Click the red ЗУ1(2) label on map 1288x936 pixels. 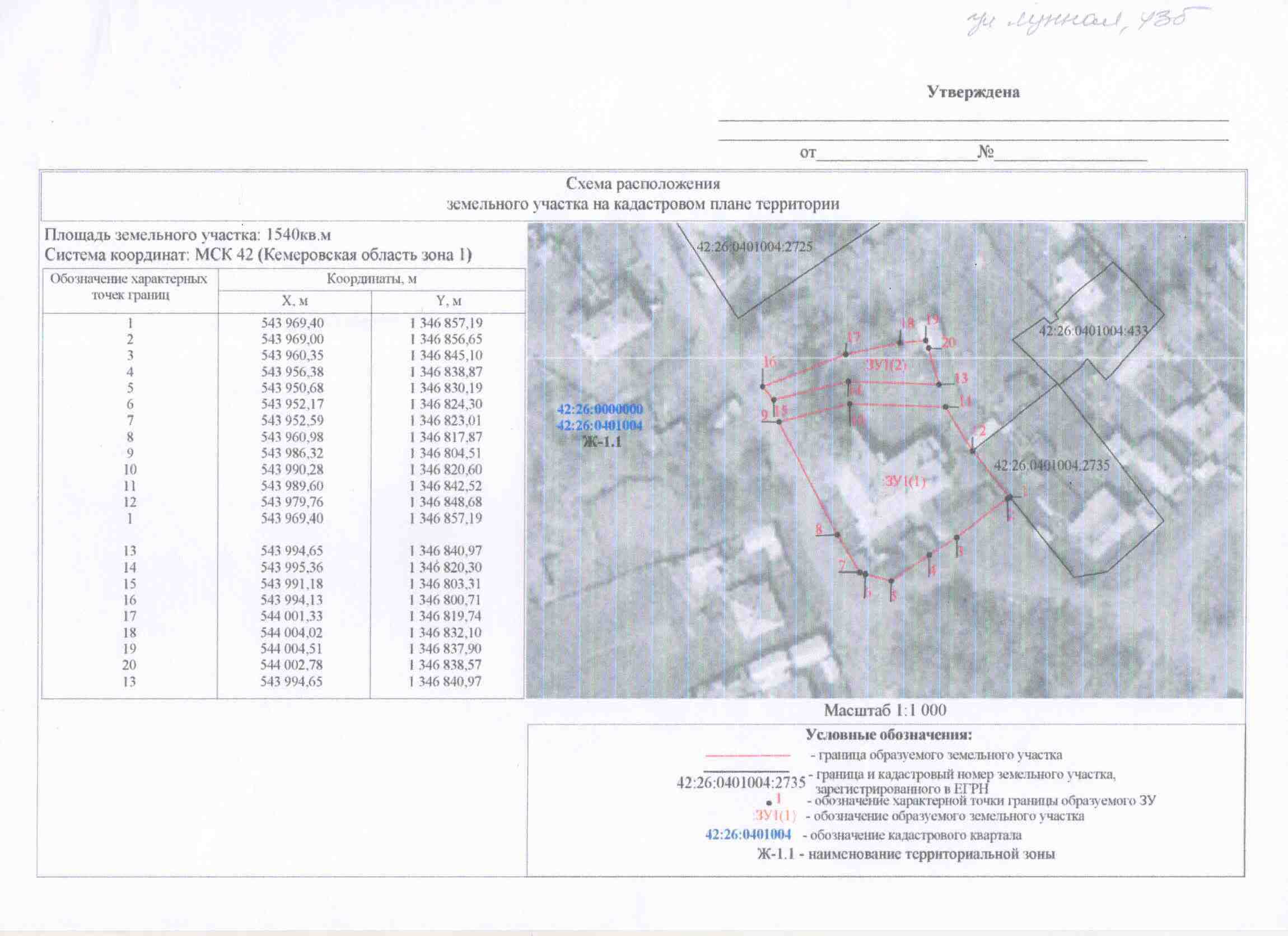tap(887, 365)
